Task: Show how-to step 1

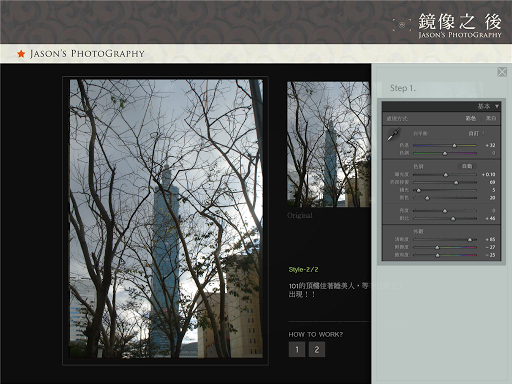Action: click(297, 349)
